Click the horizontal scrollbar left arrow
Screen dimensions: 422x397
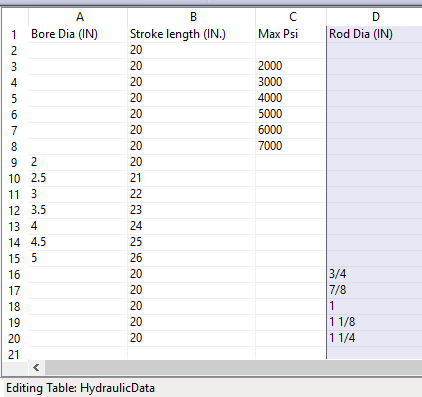(36, 367)
